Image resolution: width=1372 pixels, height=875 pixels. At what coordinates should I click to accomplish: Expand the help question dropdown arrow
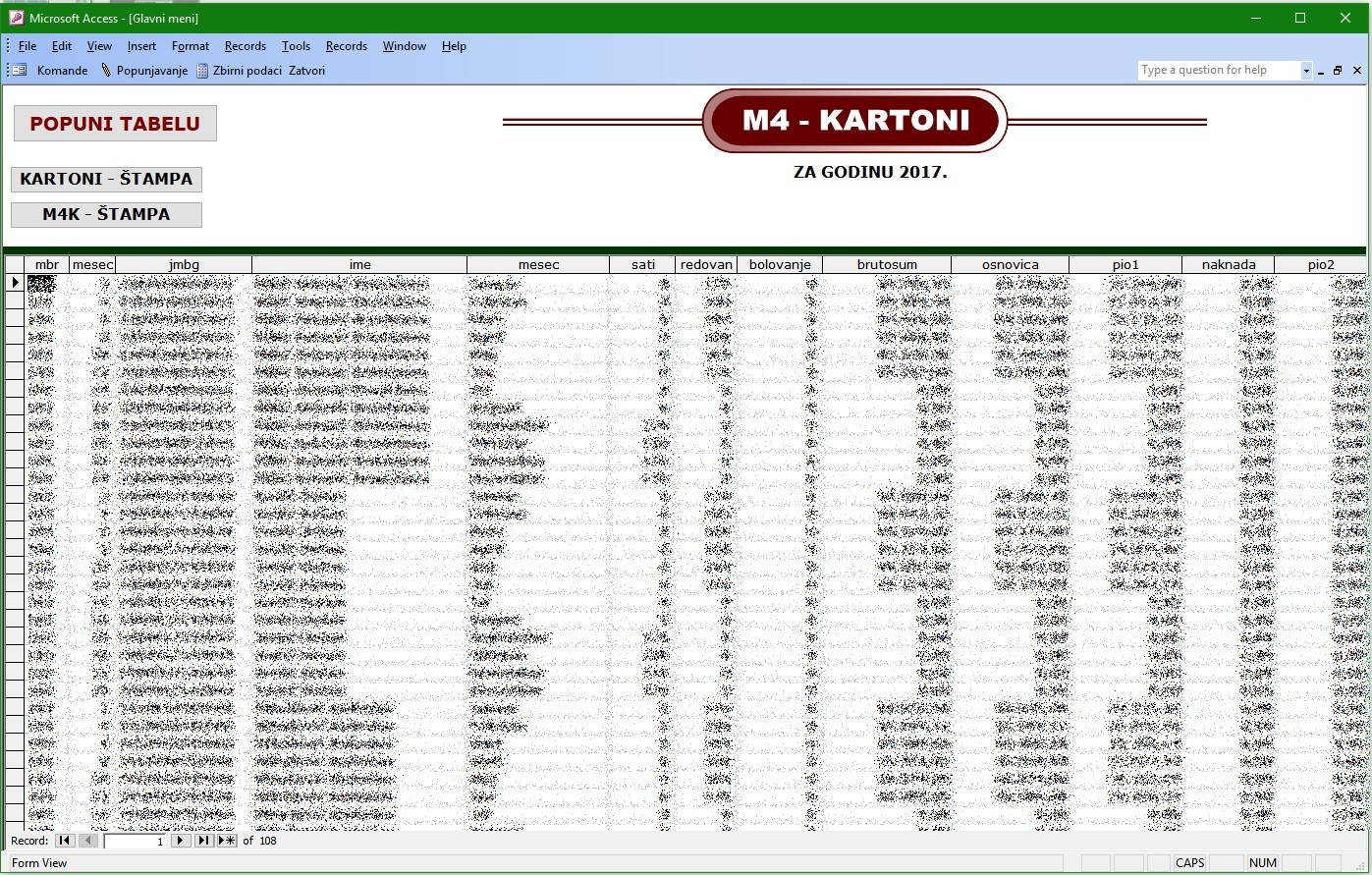pyautogui.click(x=1306, y=71)
